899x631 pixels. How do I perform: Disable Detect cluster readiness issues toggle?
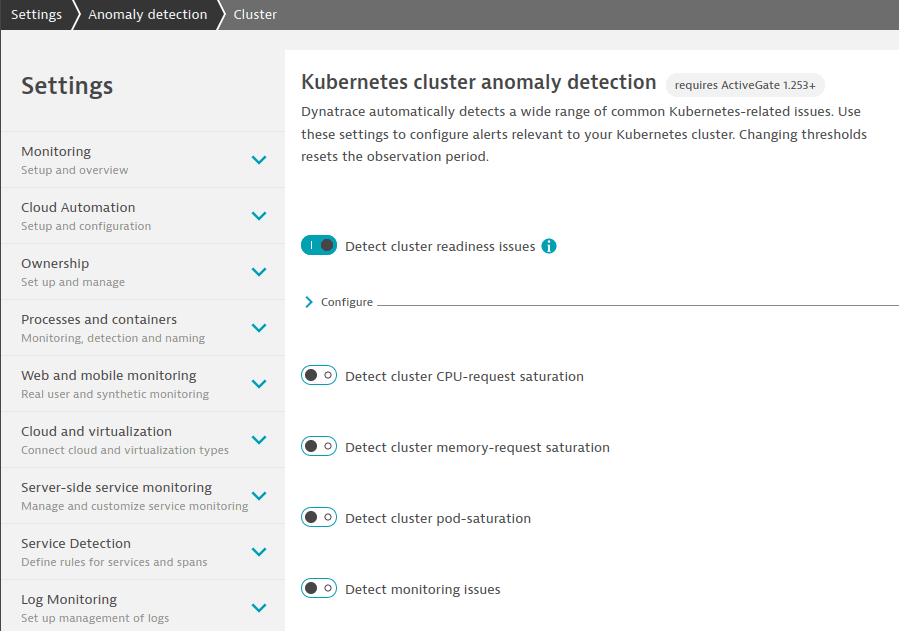[319, 245]
